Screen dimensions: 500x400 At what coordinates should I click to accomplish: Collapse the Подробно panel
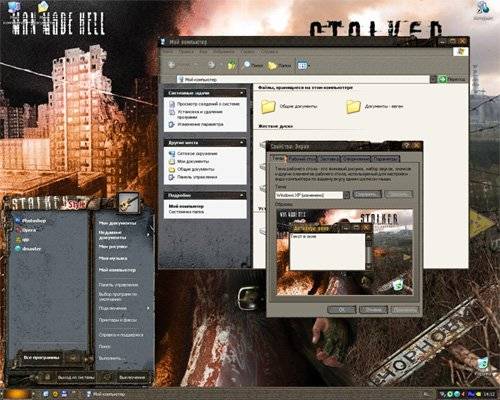coord(242,195)
